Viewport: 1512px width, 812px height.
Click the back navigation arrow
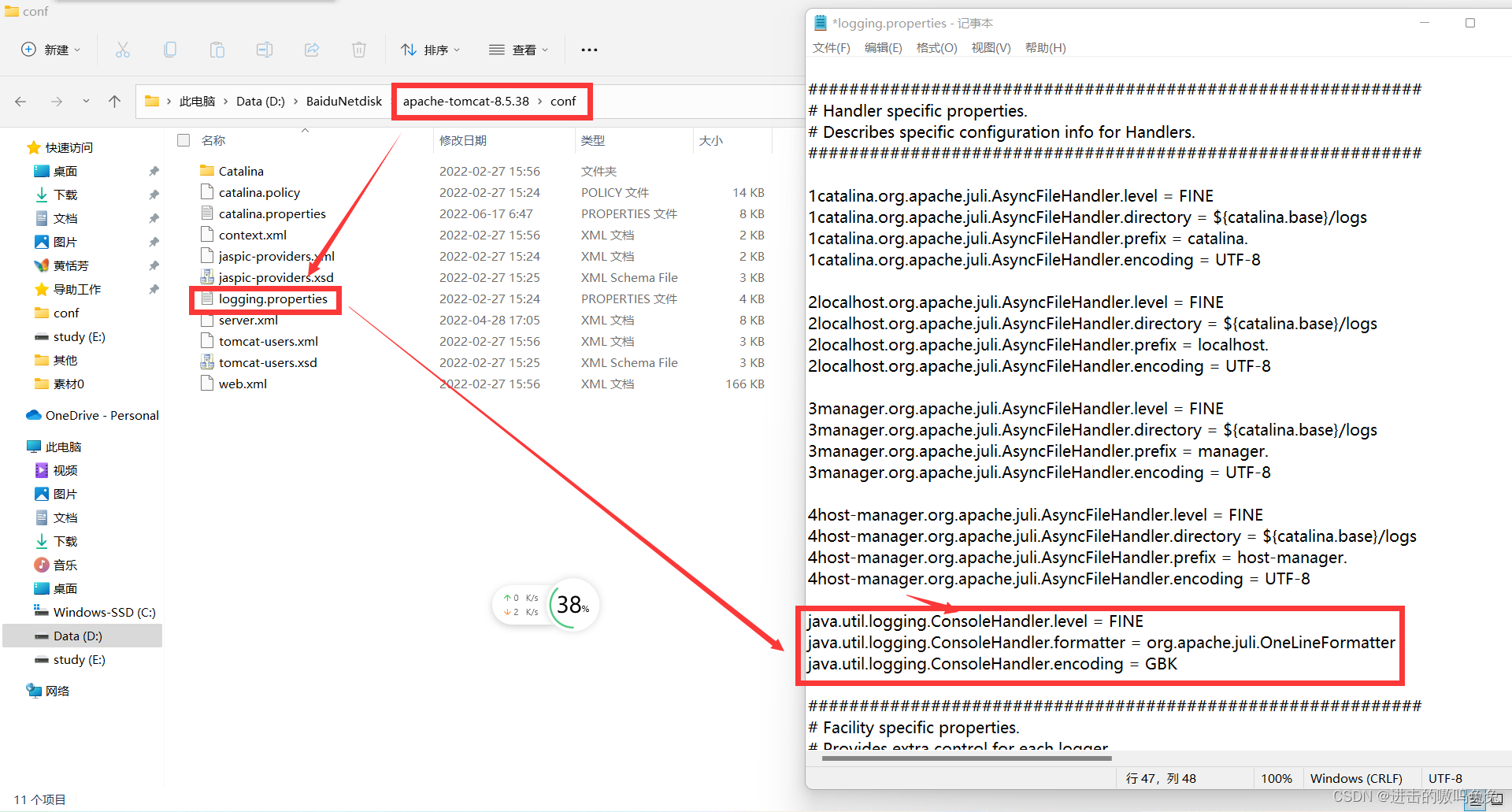click(20, 101)
